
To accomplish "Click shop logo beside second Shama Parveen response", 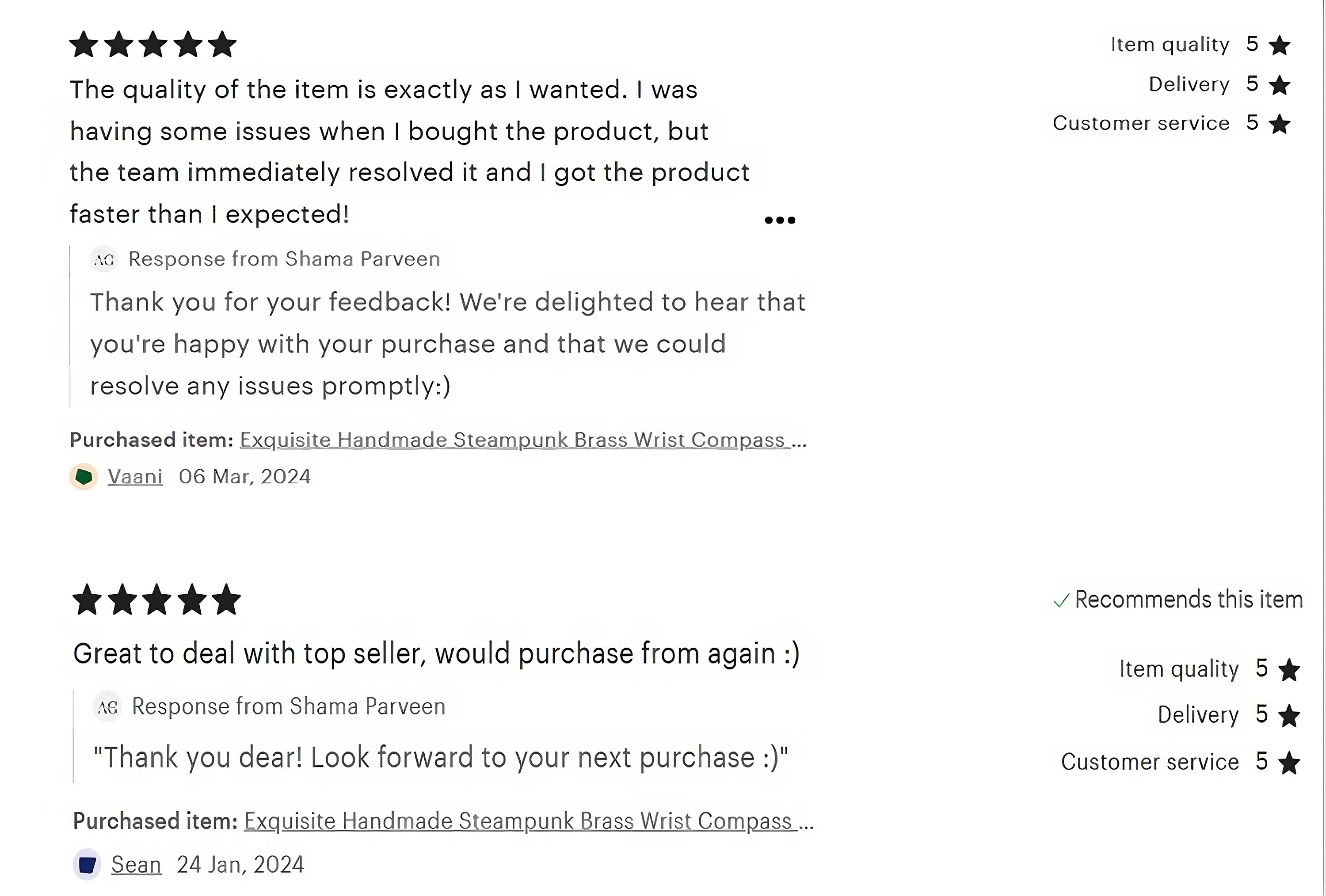I will 107,707.
